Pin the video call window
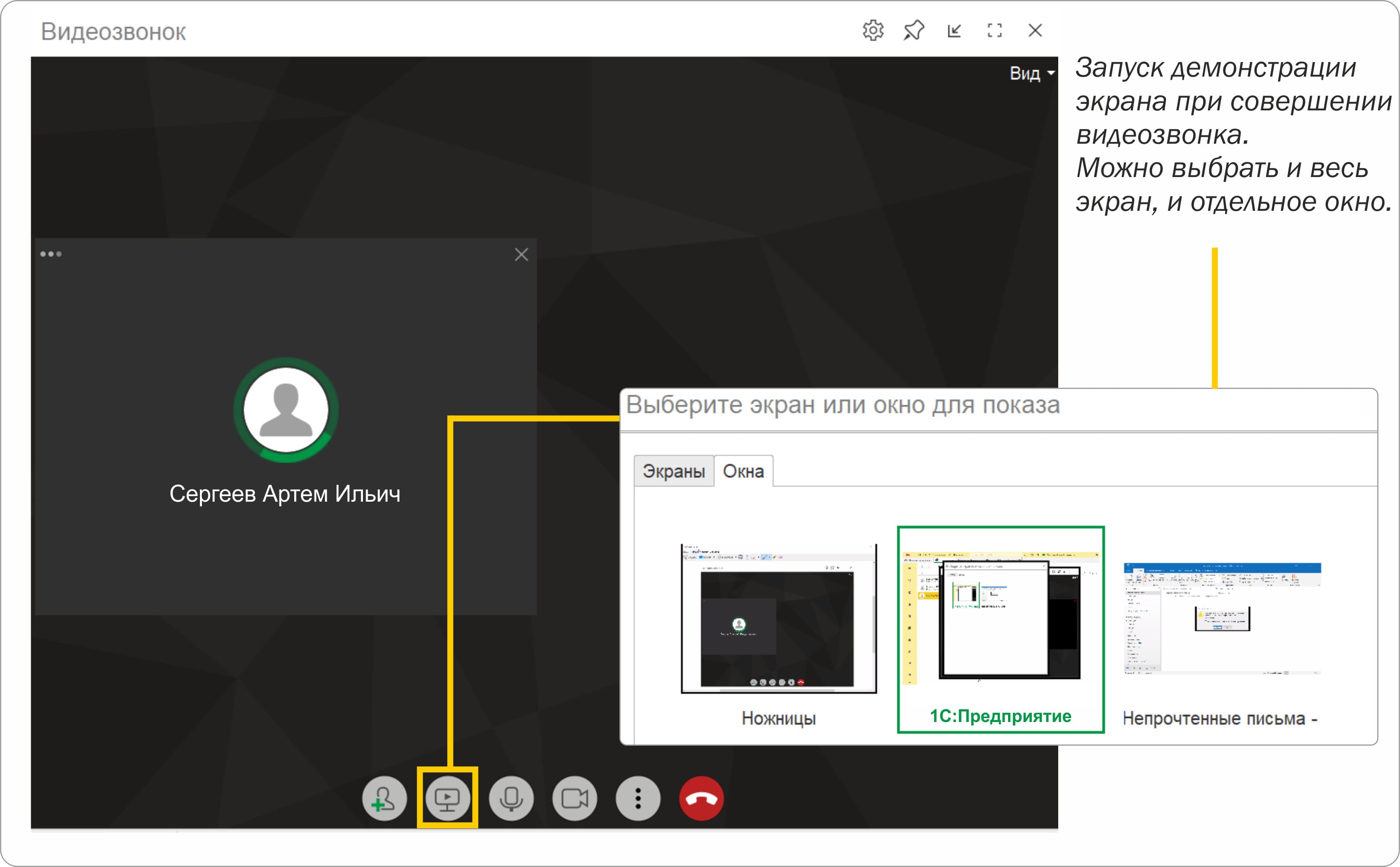This screenshot has width=1400, height=867. tap(913, 30)
